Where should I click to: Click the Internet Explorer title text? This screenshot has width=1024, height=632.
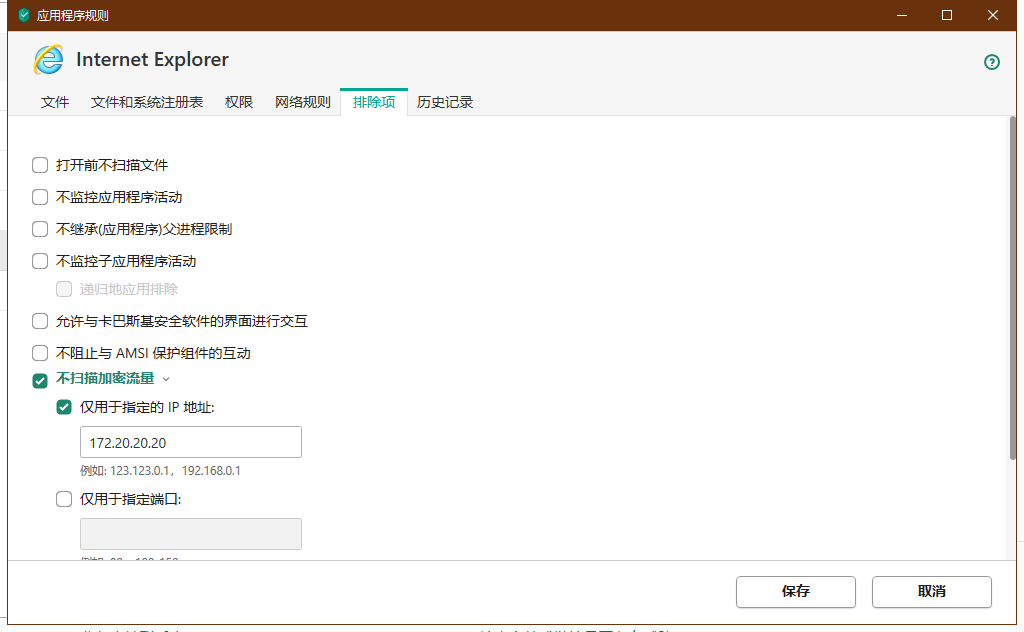(152, 59)
